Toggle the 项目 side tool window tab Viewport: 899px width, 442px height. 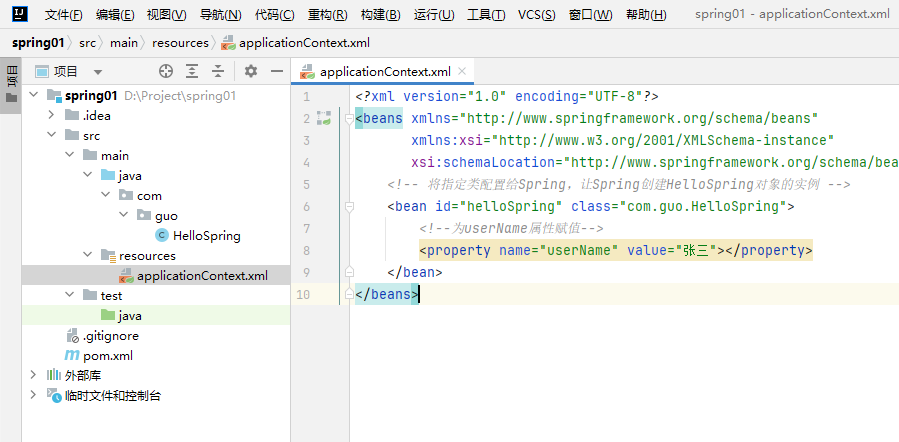11,80
